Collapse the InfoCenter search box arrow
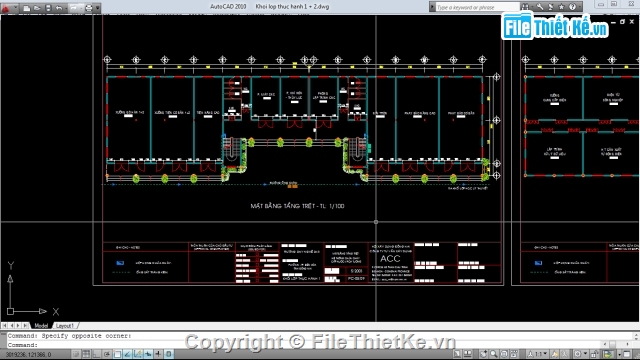640x360 pixels. 432,7
